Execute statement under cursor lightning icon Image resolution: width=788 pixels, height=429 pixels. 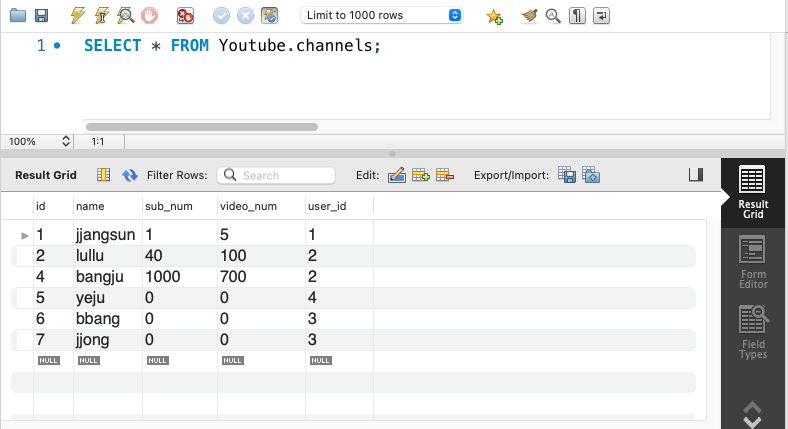(x=102, y=16)
